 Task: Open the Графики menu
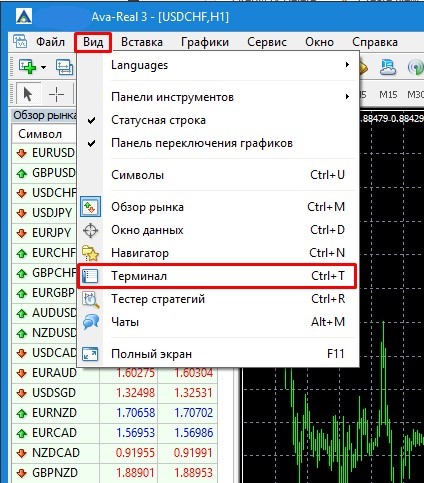coord(205,42)
